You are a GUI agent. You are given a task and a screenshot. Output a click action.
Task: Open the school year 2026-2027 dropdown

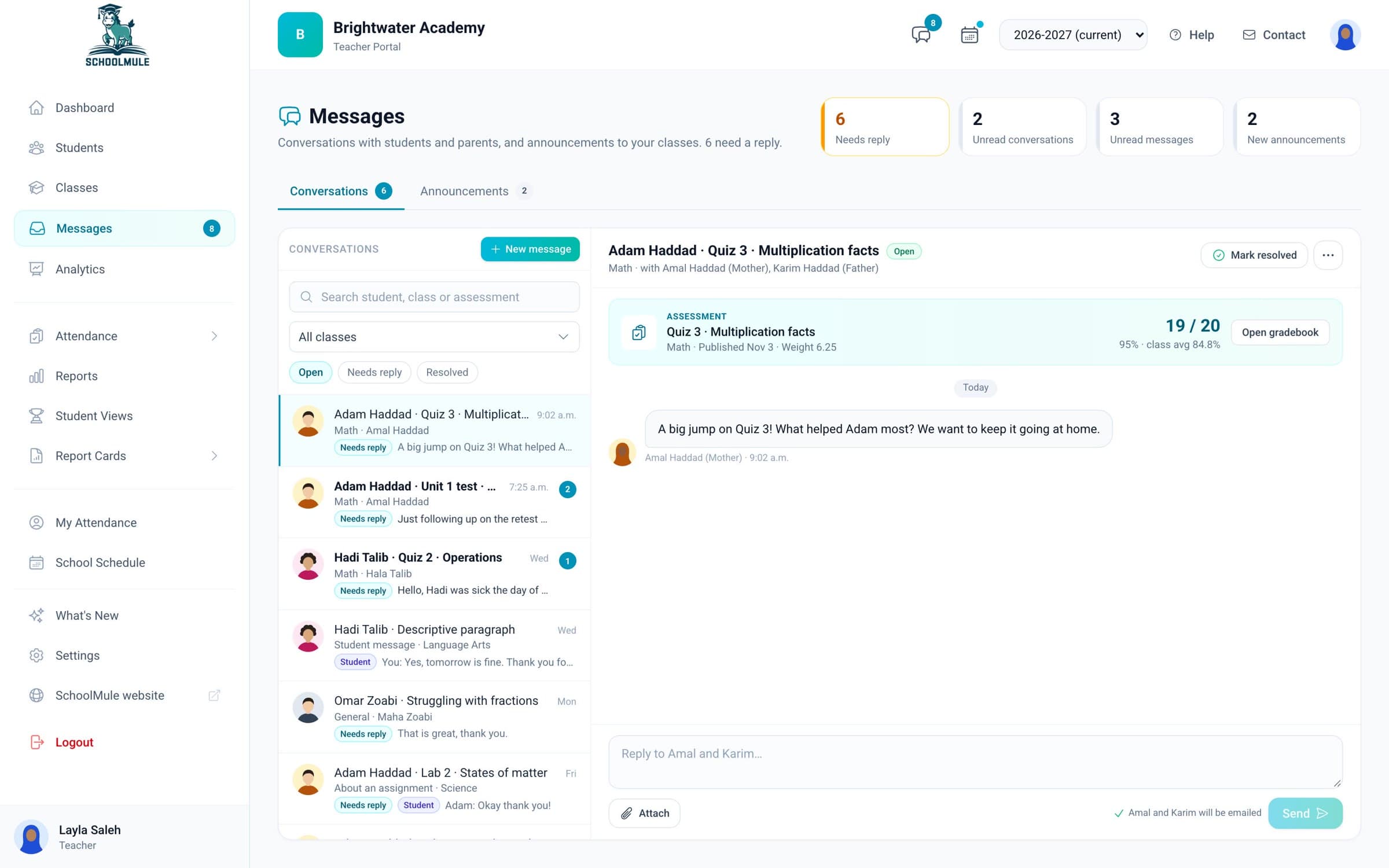[x=1073, y=35]
